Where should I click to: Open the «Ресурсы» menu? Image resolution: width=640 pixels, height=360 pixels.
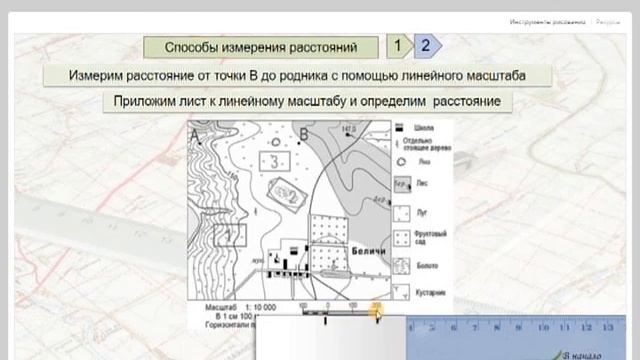(608, 22)
